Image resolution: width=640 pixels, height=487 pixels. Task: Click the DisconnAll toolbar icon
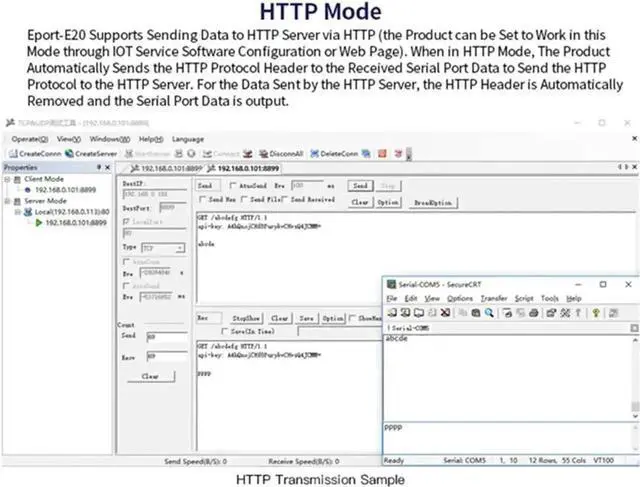(261, 153)
